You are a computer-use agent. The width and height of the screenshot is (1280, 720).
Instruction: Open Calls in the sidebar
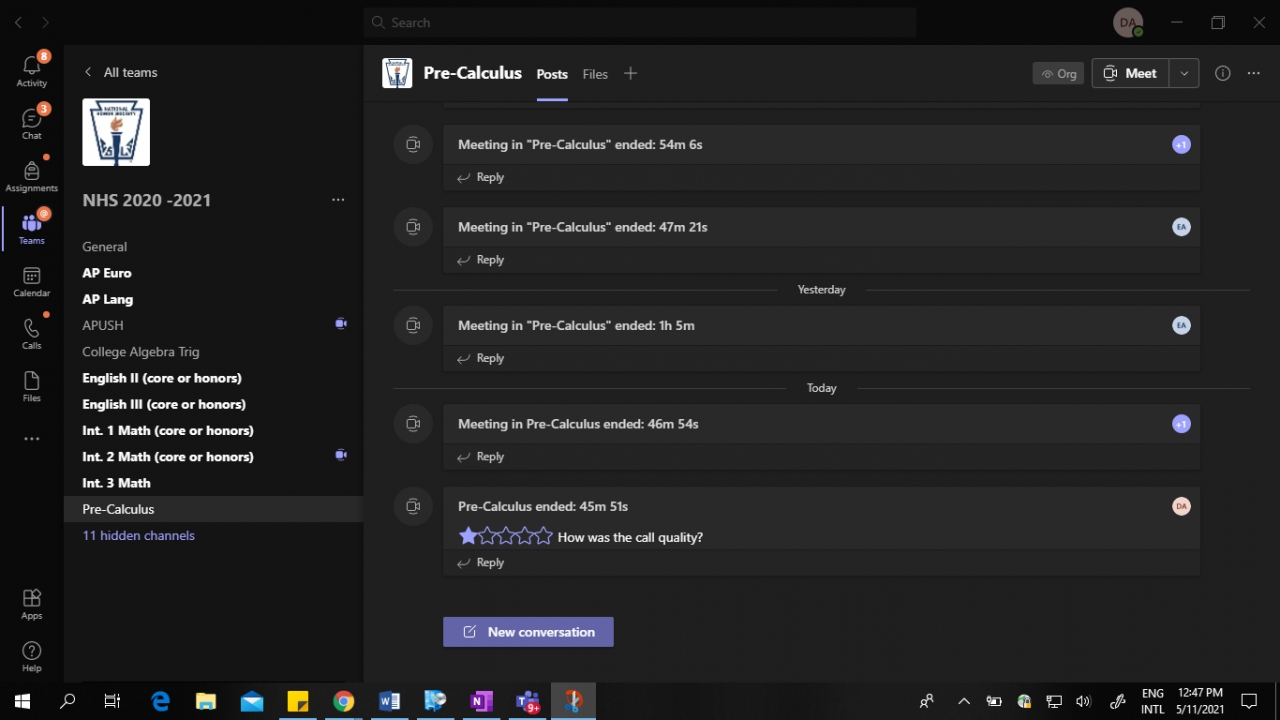point(32,332)
